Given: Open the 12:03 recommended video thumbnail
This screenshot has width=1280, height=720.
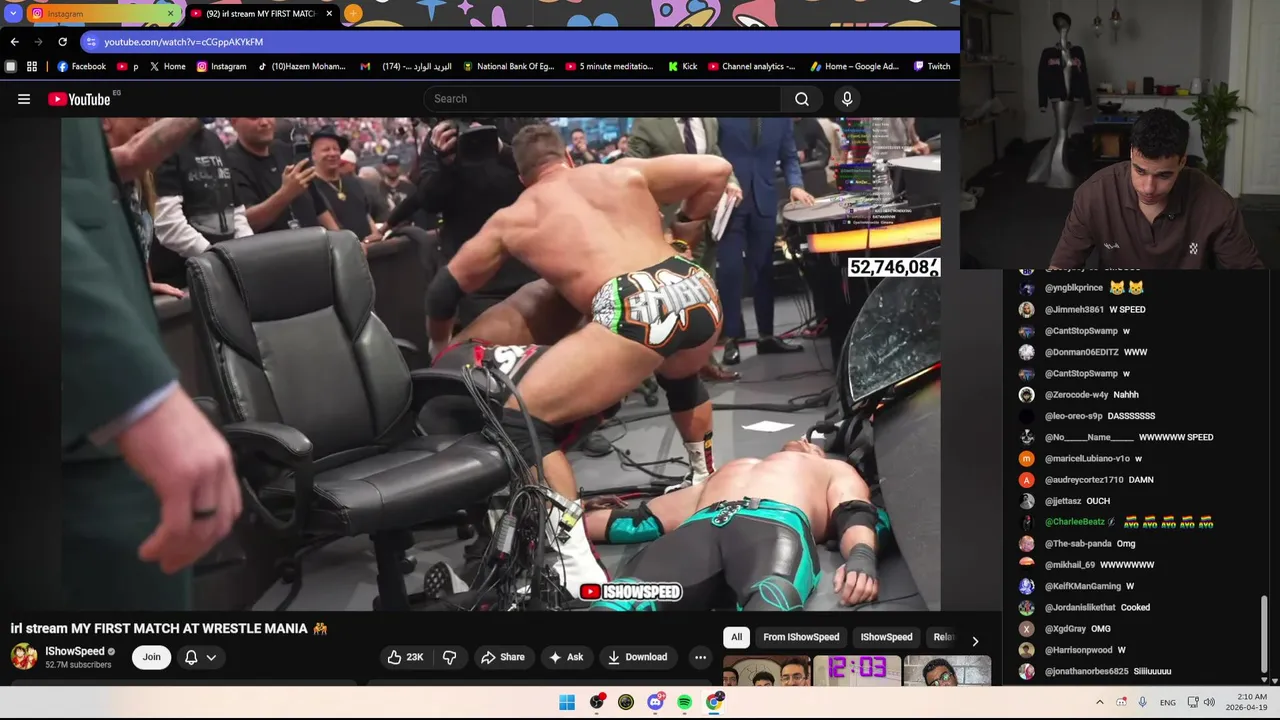Looking at the screenshot, I should (857, 670).
